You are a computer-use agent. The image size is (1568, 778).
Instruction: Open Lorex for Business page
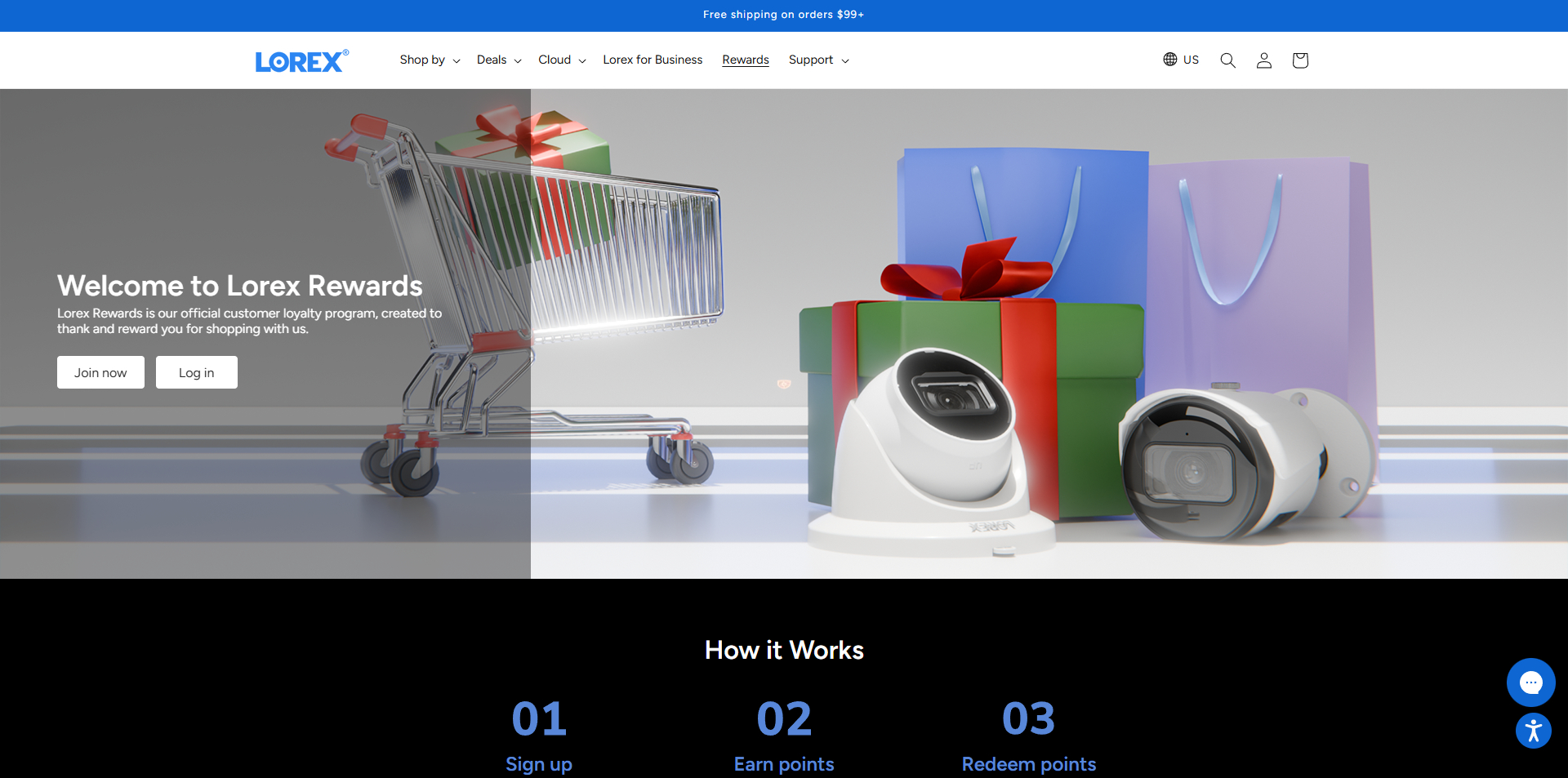653,60
